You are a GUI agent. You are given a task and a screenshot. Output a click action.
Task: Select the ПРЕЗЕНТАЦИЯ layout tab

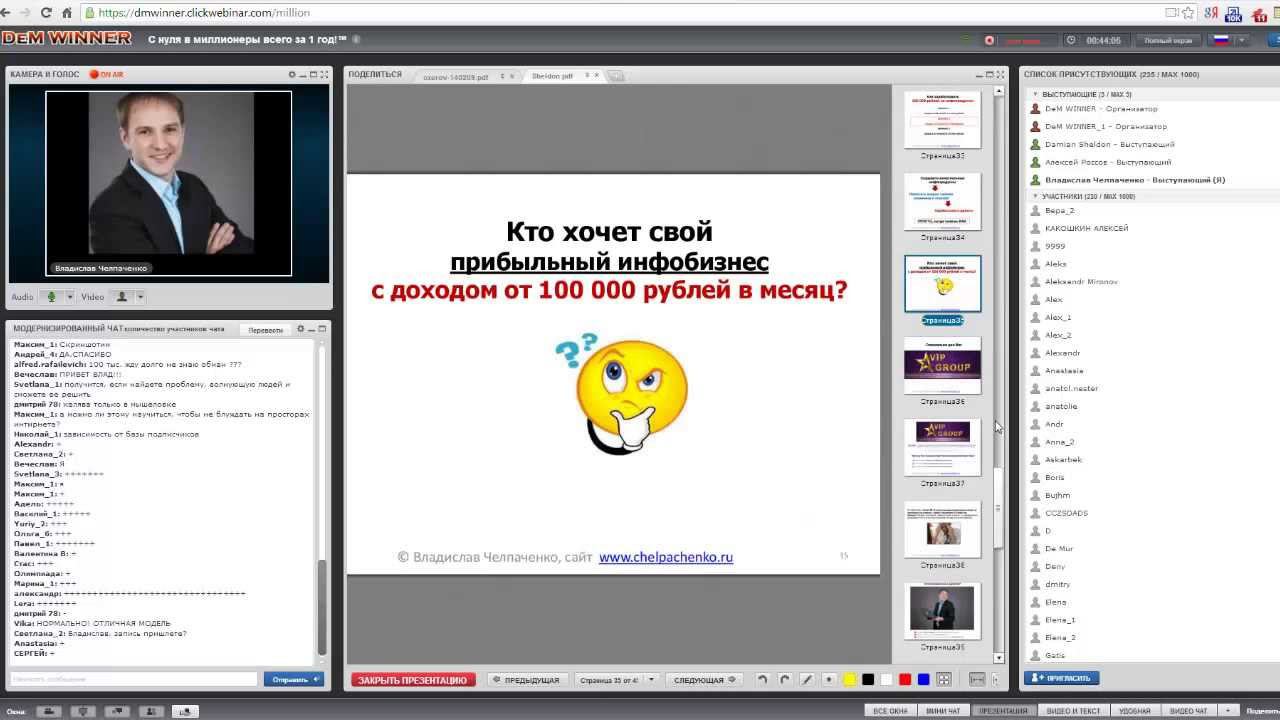[x=1003, y=711]
